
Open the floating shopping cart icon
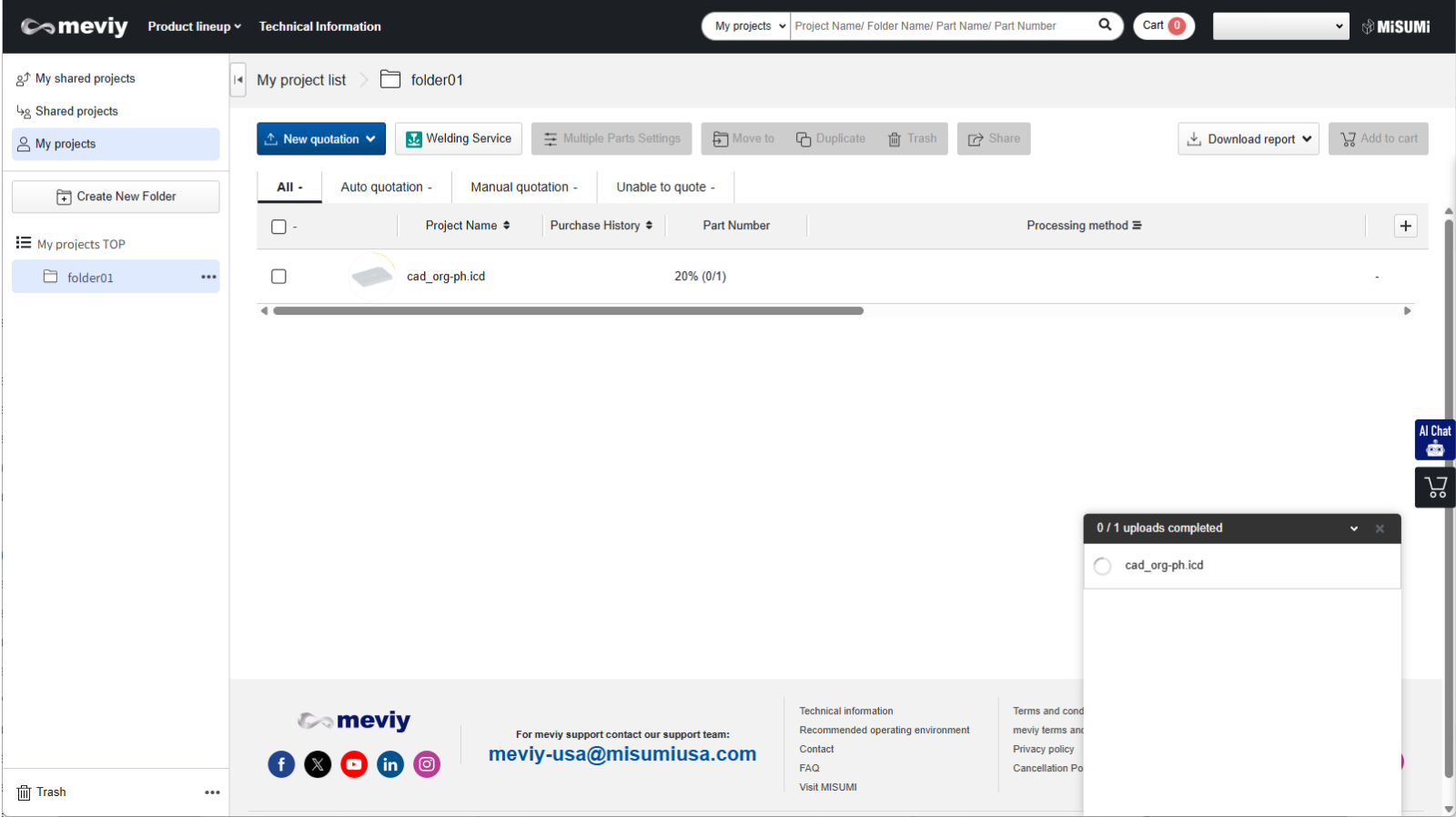1435,488
